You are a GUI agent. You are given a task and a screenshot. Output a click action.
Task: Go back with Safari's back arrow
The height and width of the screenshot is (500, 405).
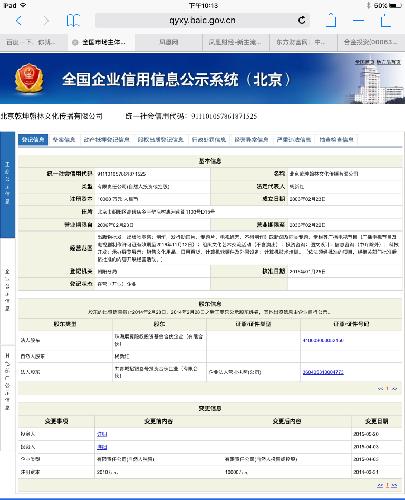(19, 21)
